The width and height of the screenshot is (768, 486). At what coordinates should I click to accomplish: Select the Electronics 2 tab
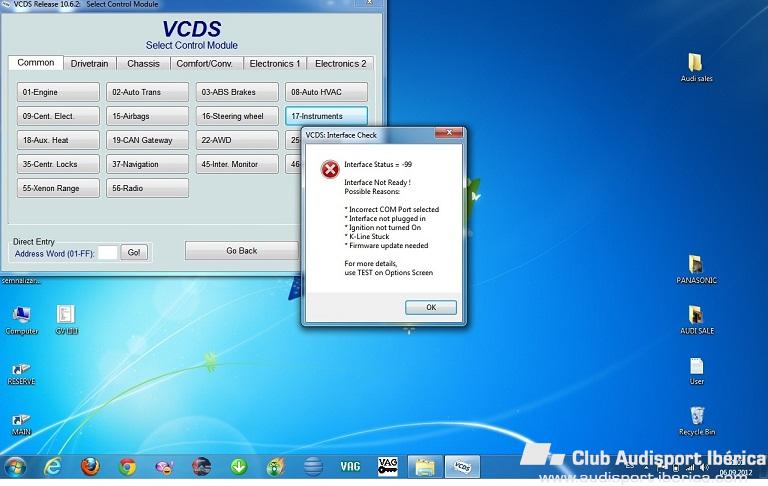[340, 64]
